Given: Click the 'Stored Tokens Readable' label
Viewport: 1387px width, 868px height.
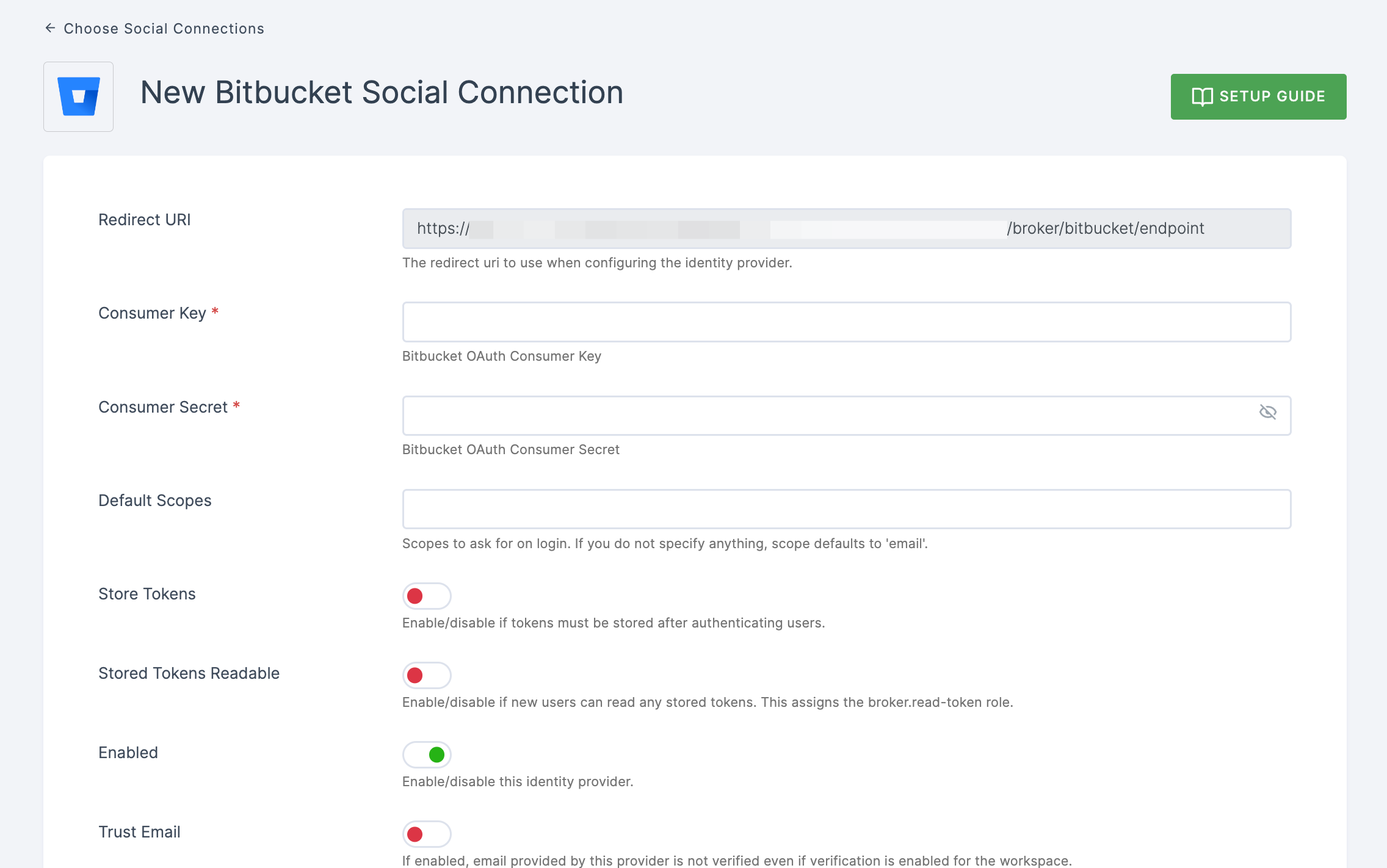Looking at the screenshot, I should tap(189, 673).
